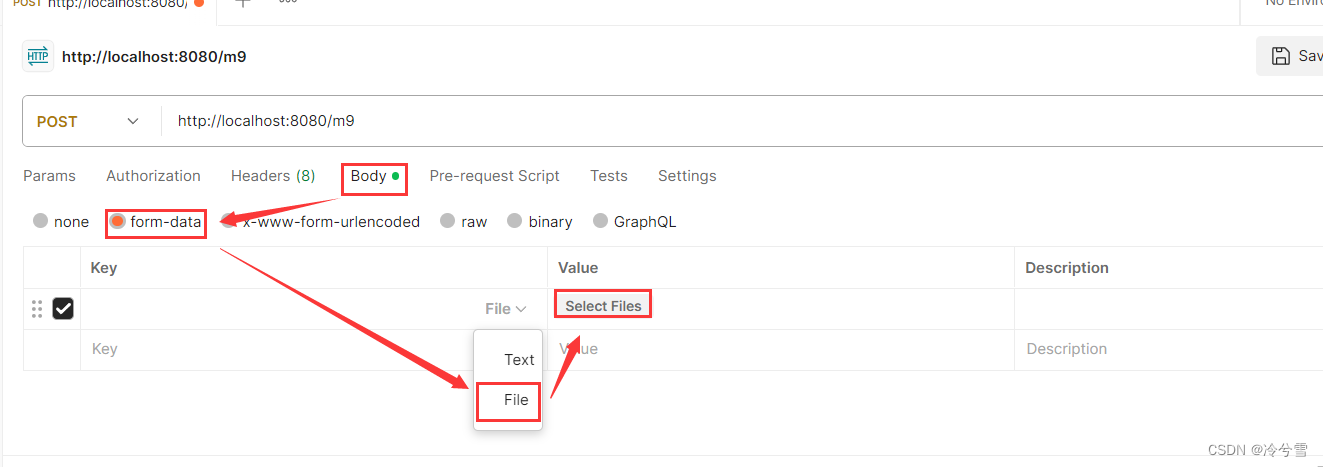Viewport: 1323px width, 467px height.
Task: Click the Select Files button
Action: click(x=603, y=306)
